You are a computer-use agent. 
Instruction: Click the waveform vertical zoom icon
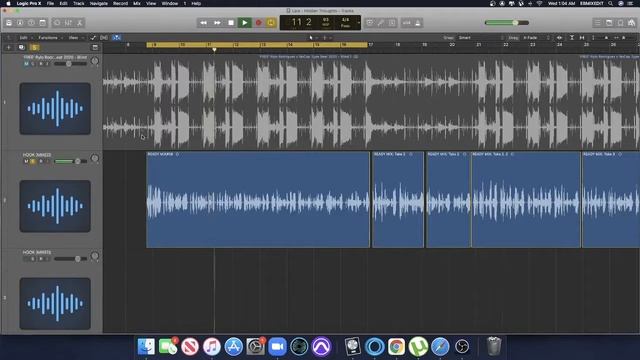pos(559,38)
